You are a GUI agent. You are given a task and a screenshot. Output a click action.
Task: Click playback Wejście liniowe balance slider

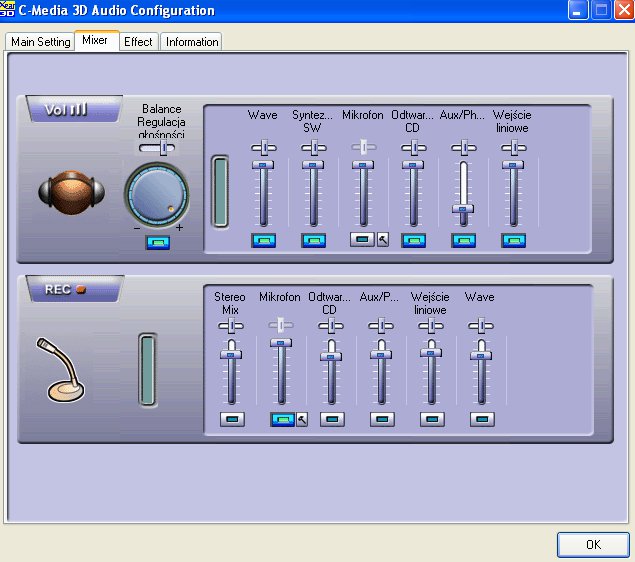(x=514, y=148)
